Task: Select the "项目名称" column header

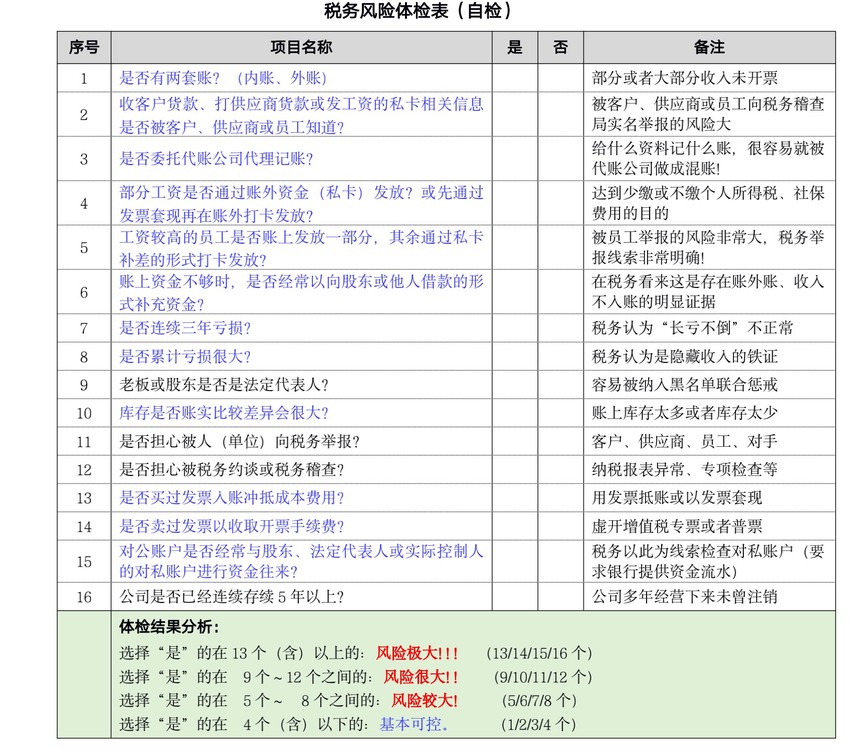Action: 301,47
